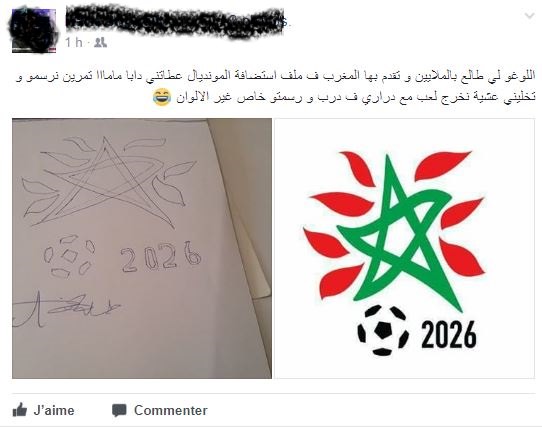
Task: Click the friends audience icon beside timestamp
Action: tap(101, 43)
